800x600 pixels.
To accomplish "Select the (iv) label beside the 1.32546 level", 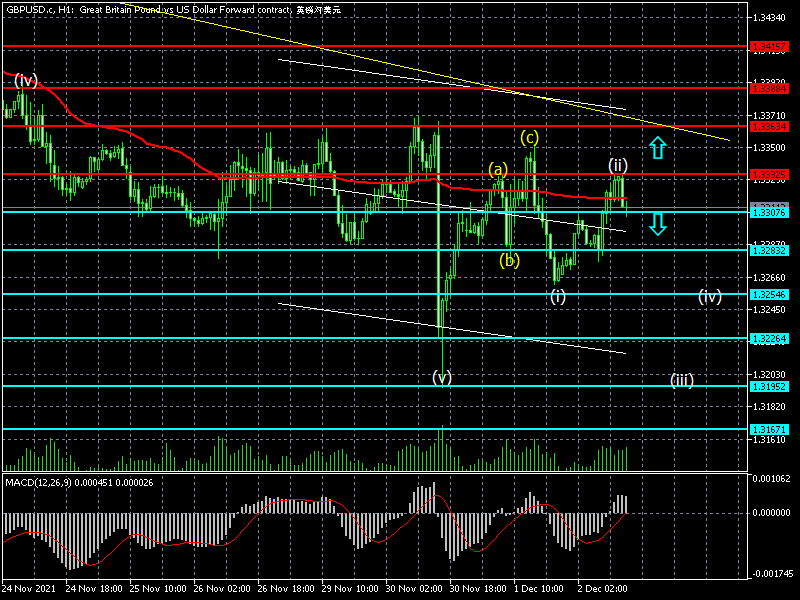I will (x=710, y=296).
